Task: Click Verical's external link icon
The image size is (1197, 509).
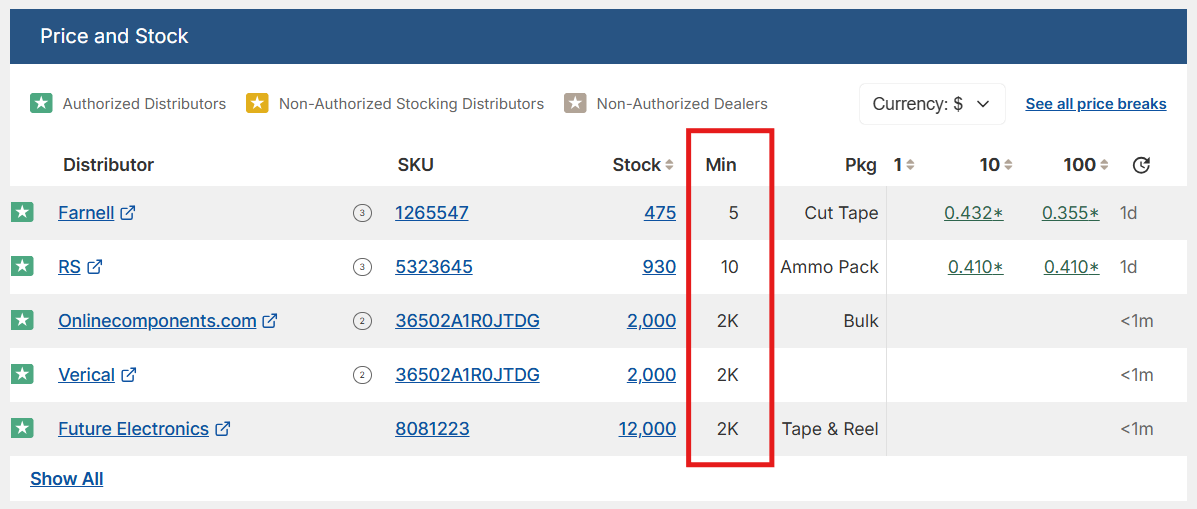Action: point(129,375)
